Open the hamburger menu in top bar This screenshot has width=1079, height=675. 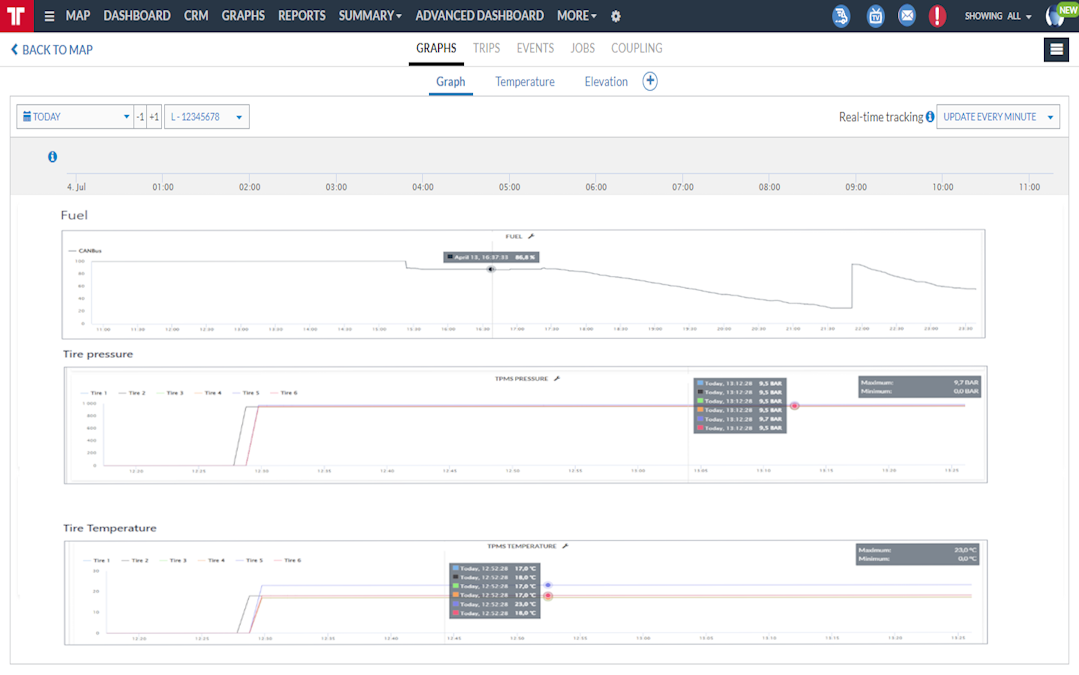pyautogui.click(x=49, y=16)
